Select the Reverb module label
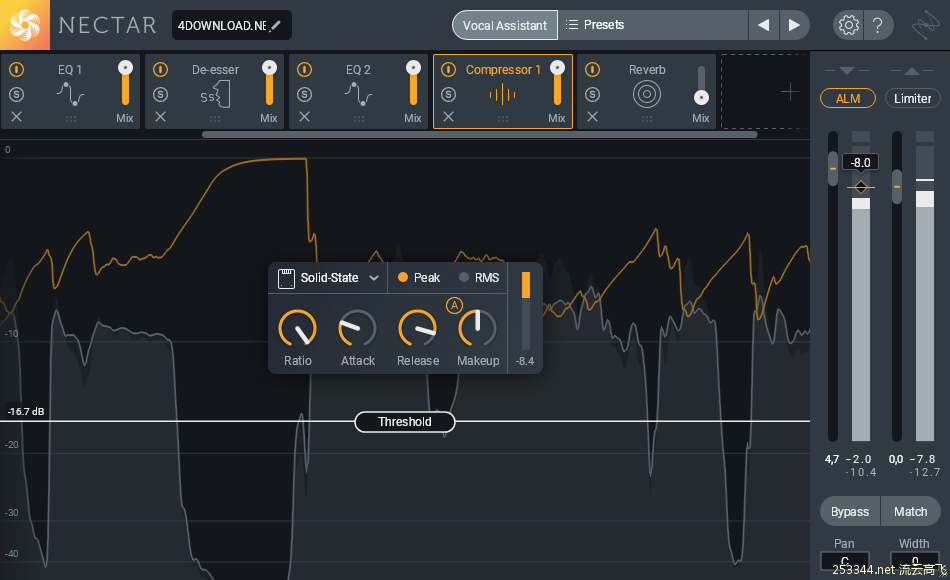 [647, 70]
